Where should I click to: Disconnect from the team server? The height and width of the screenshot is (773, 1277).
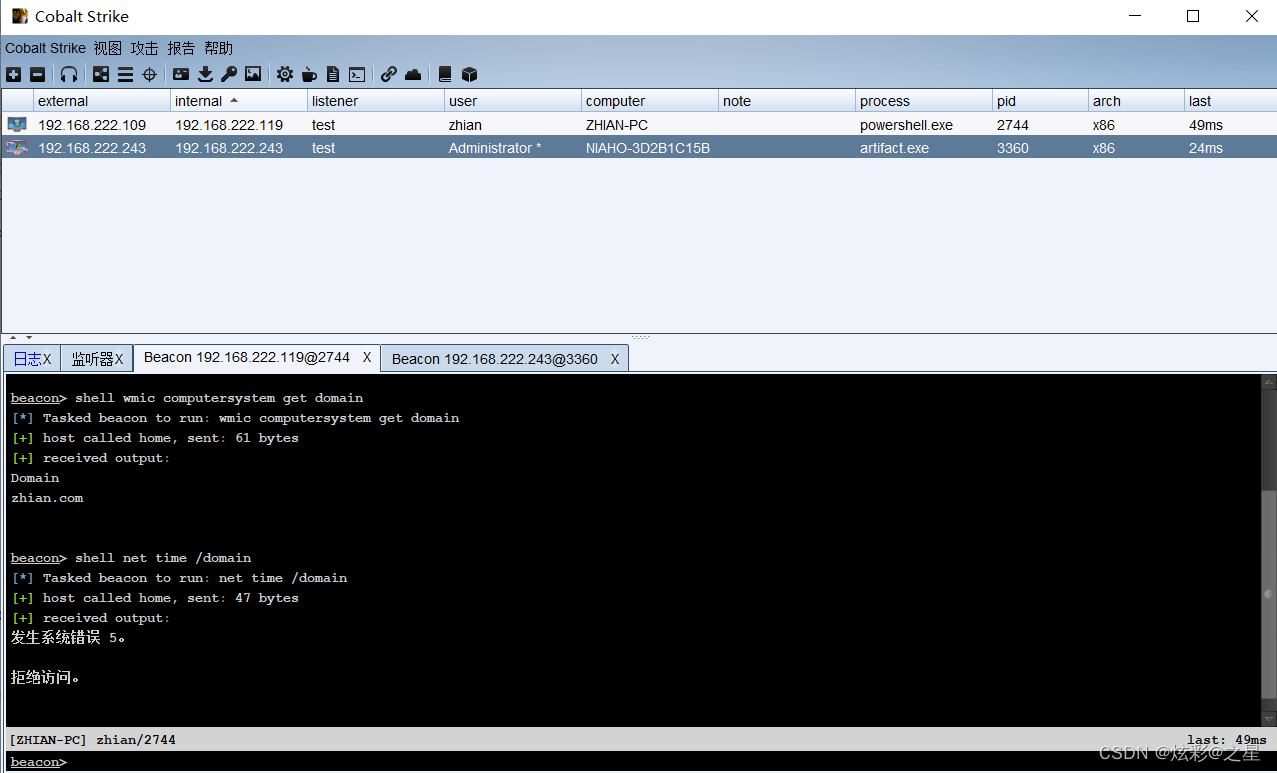[x=37, y=74]
